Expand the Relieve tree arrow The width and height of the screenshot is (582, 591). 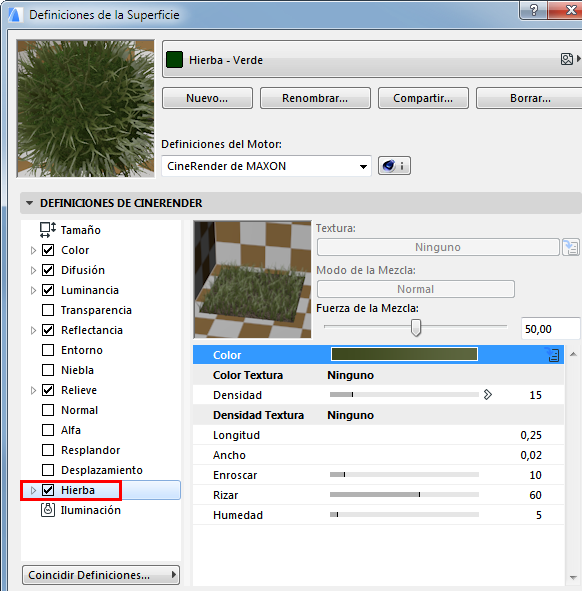(33, 390)
